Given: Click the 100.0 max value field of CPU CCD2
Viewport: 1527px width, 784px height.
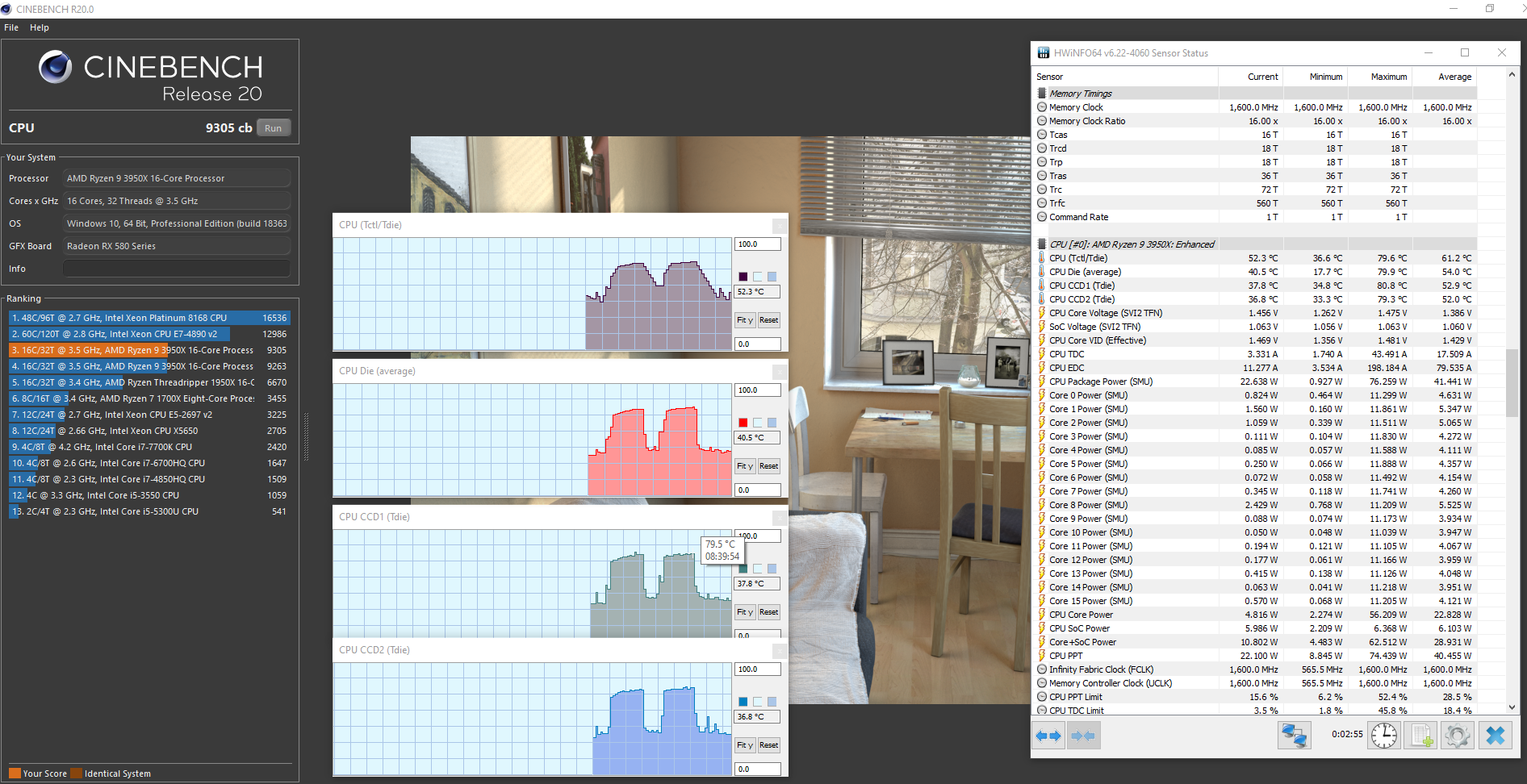Looking at the screenshot, I should pos(757,669).
